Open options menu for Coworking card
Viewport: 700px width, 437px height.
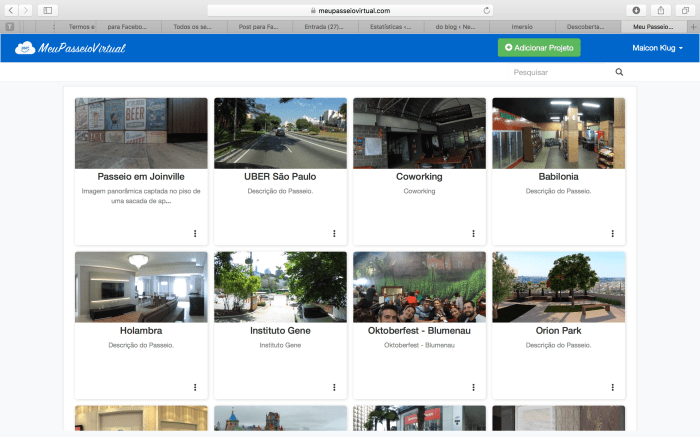(x=473, y=233)
